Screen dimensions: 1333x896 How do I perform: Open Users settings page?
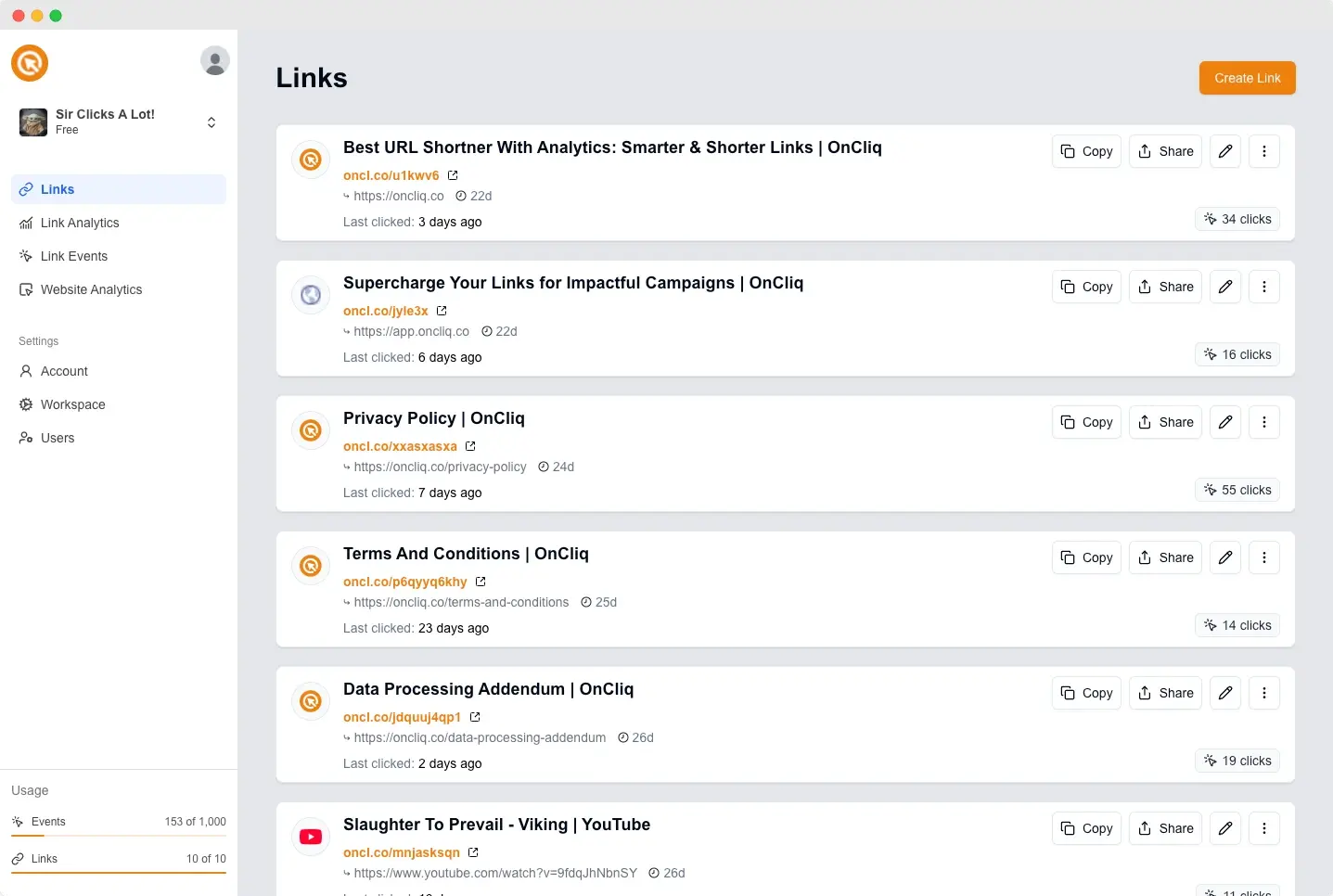119,438
